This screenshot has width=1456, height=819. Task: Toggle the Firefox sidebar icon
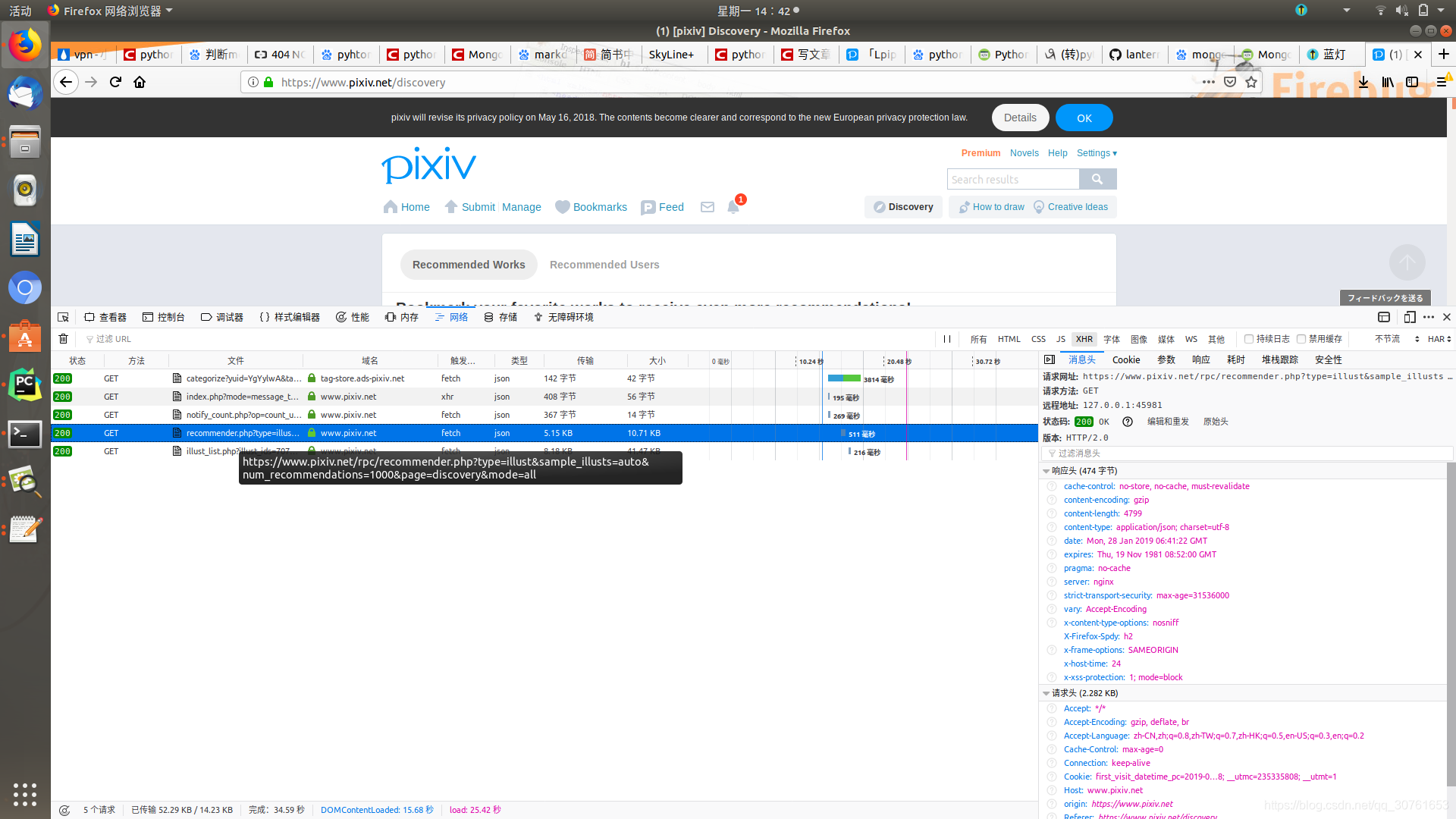pyautogui.click(x=1412, y=82)
